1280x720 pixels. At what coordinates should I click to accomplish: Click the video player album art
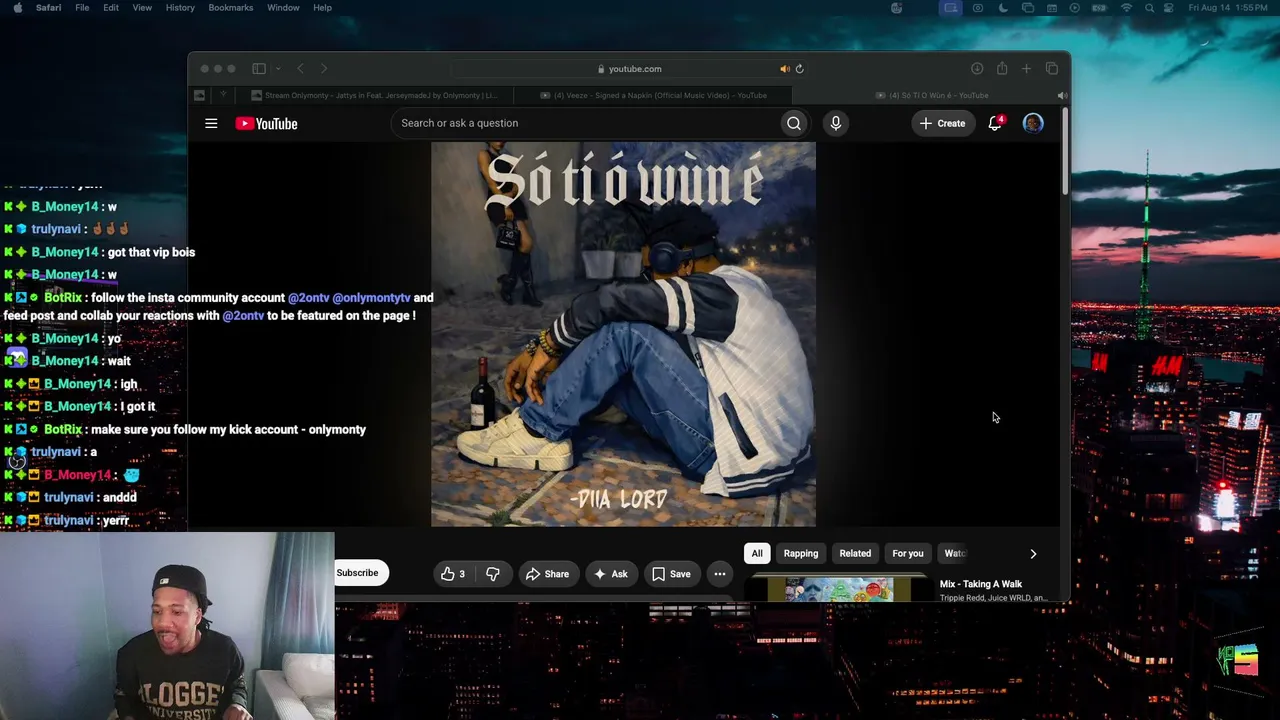623,334
